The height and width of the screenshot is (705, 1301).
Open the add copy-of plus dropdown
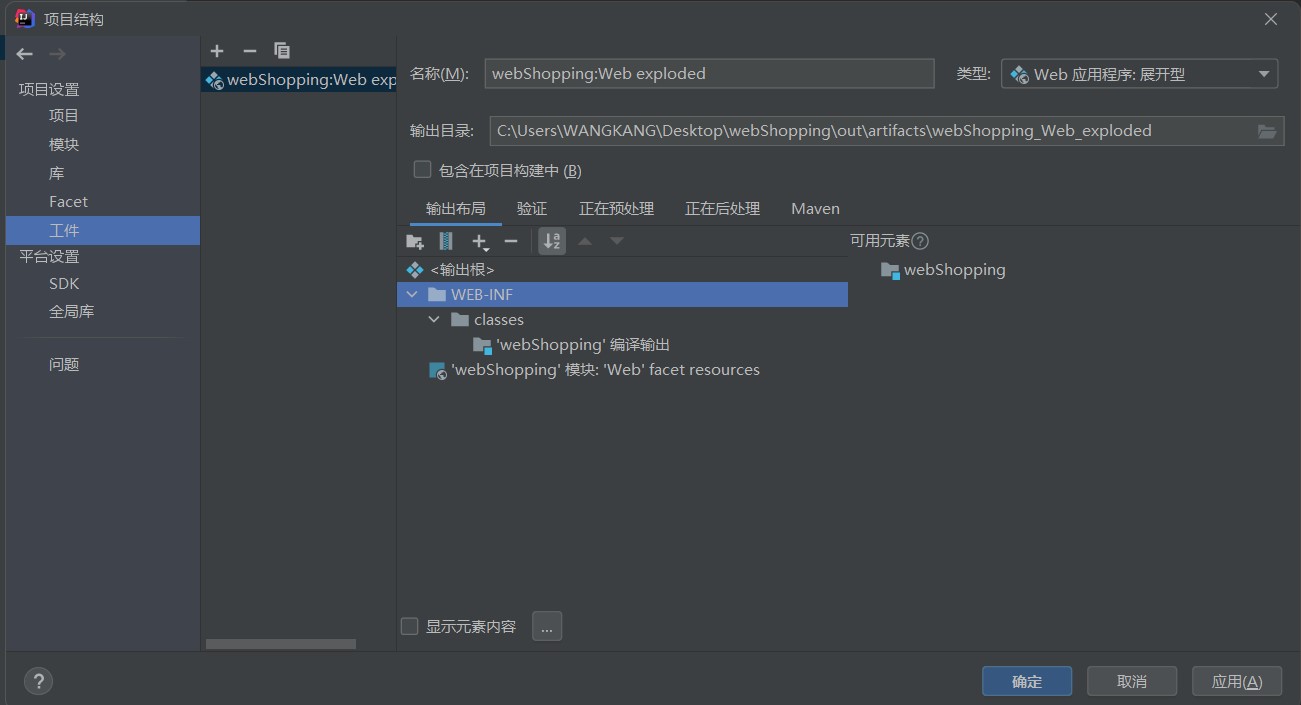click(x=480, y=241)
